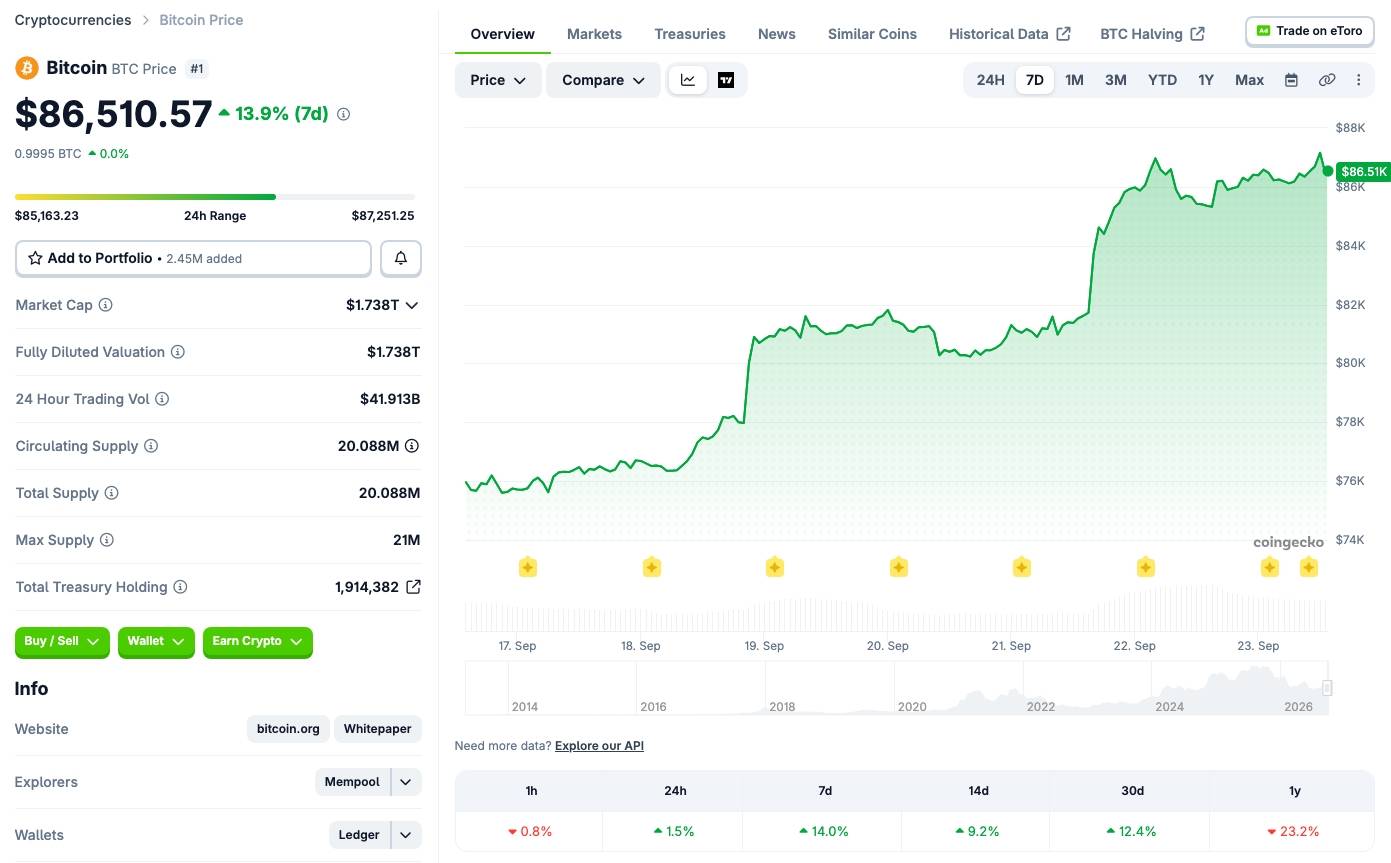Switch to the News tab
The height and width of the screenshot is (863, 1391).
(777, 34)
